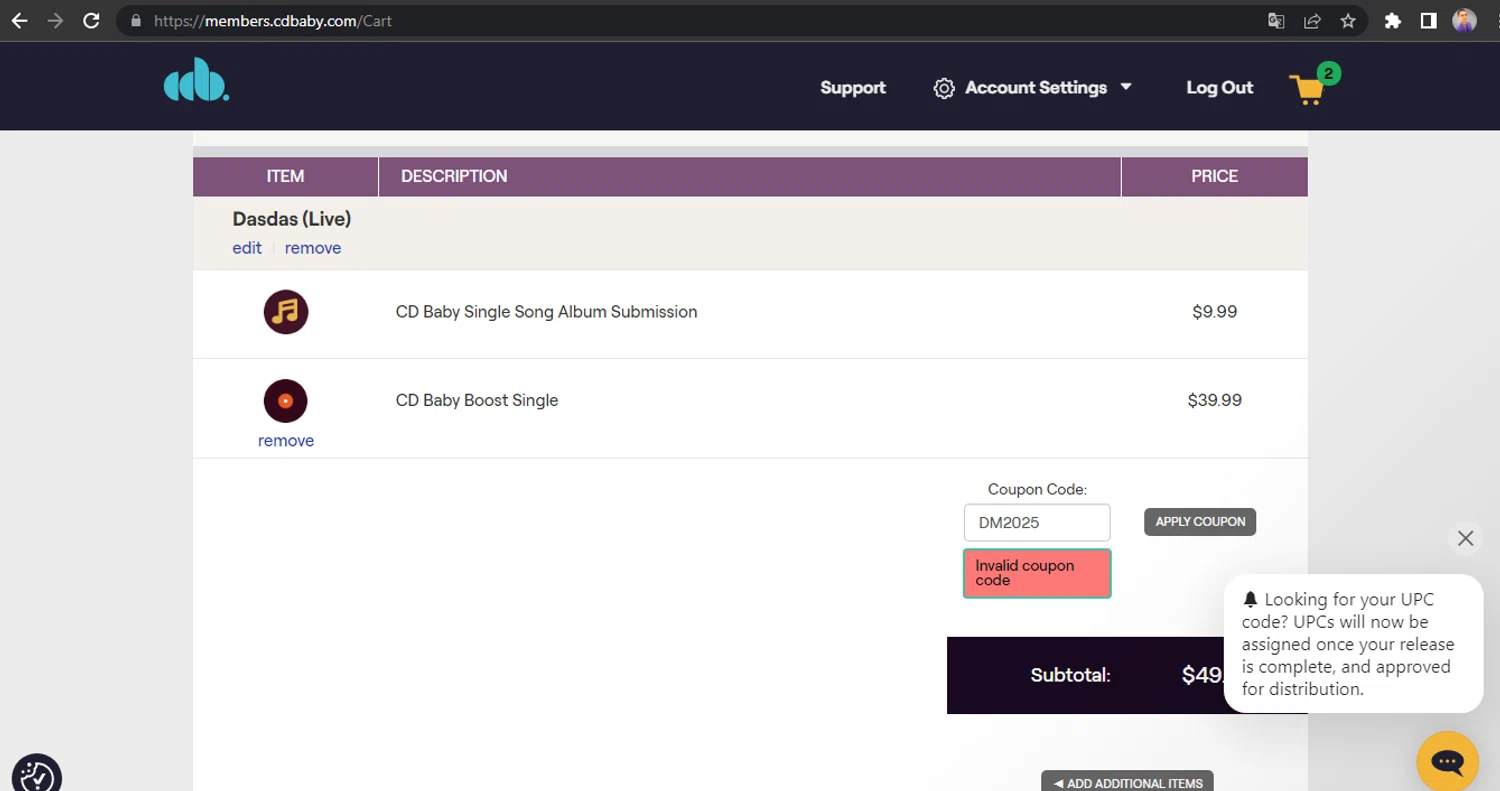Viewport: 1500px width, 791px height.
Task: Click the Coupon Code label
Action: point(1037,490)
